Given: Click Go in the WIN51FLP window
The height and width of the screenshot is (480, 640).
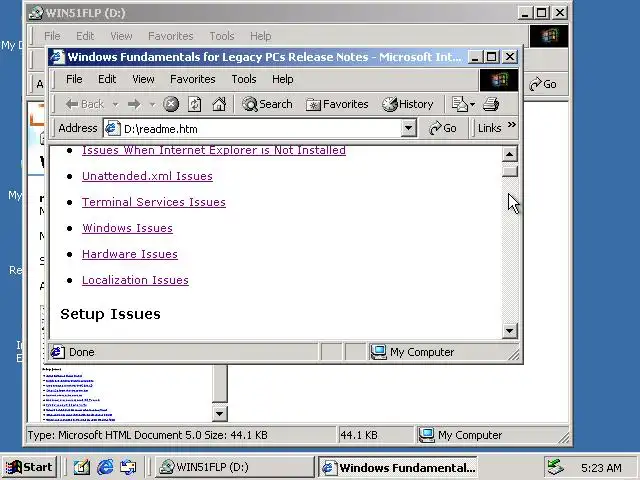Looking at the screenshot, I should 543,84.
